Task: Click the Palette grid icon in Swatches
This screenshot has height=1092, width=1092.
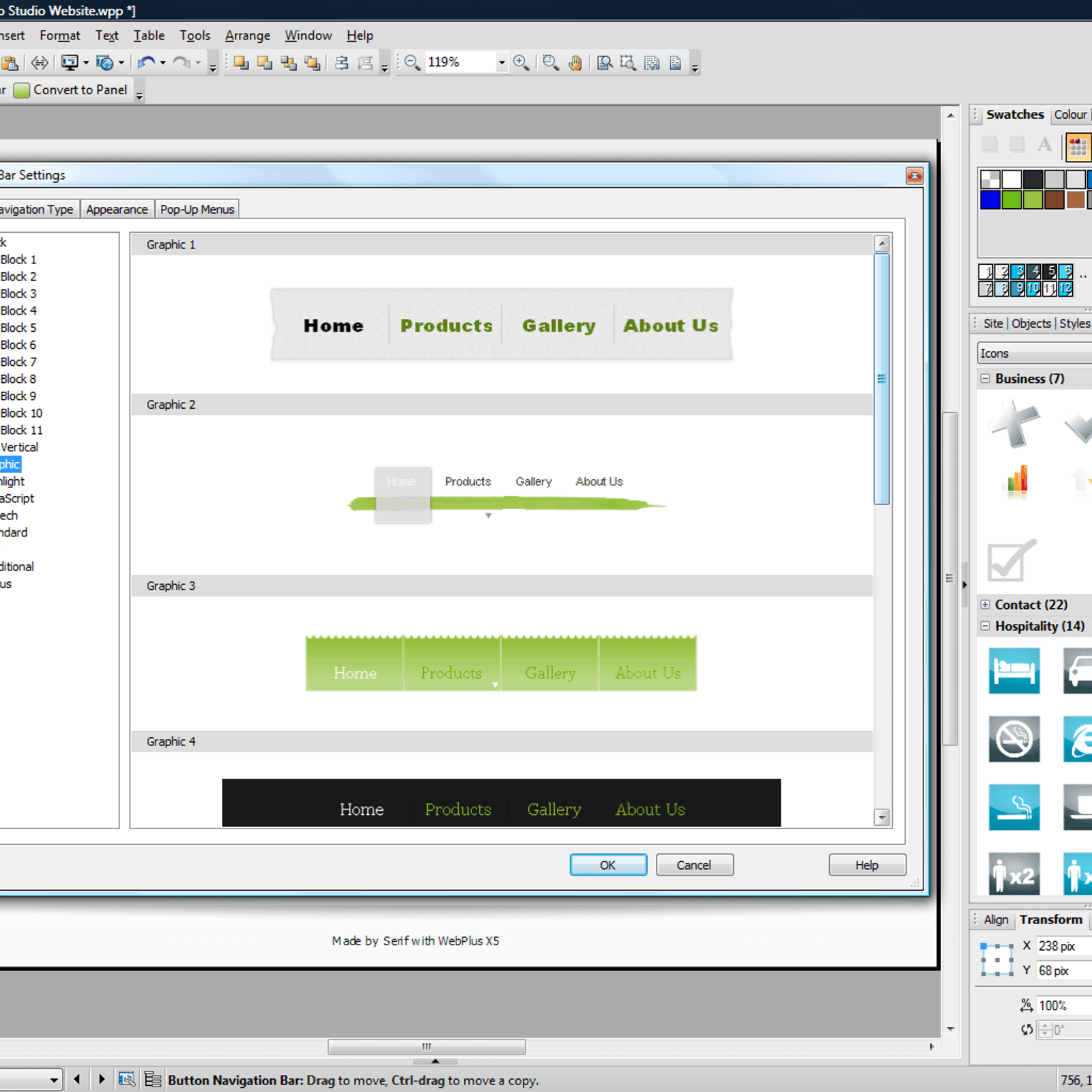Action: (1078, 146)
